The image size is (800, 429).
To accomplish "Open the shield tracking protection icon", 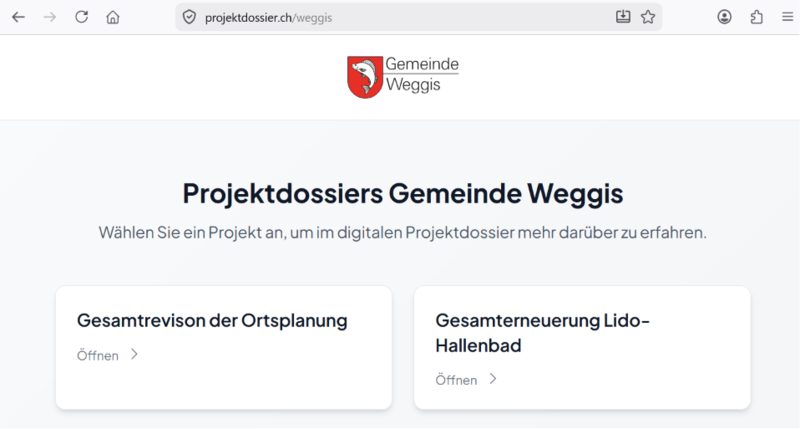I will 189,17.
